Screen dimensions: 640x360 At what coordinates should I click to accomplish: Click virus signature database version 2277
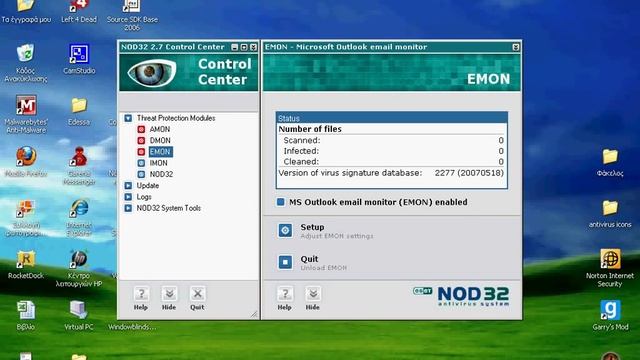click(469, 173)
